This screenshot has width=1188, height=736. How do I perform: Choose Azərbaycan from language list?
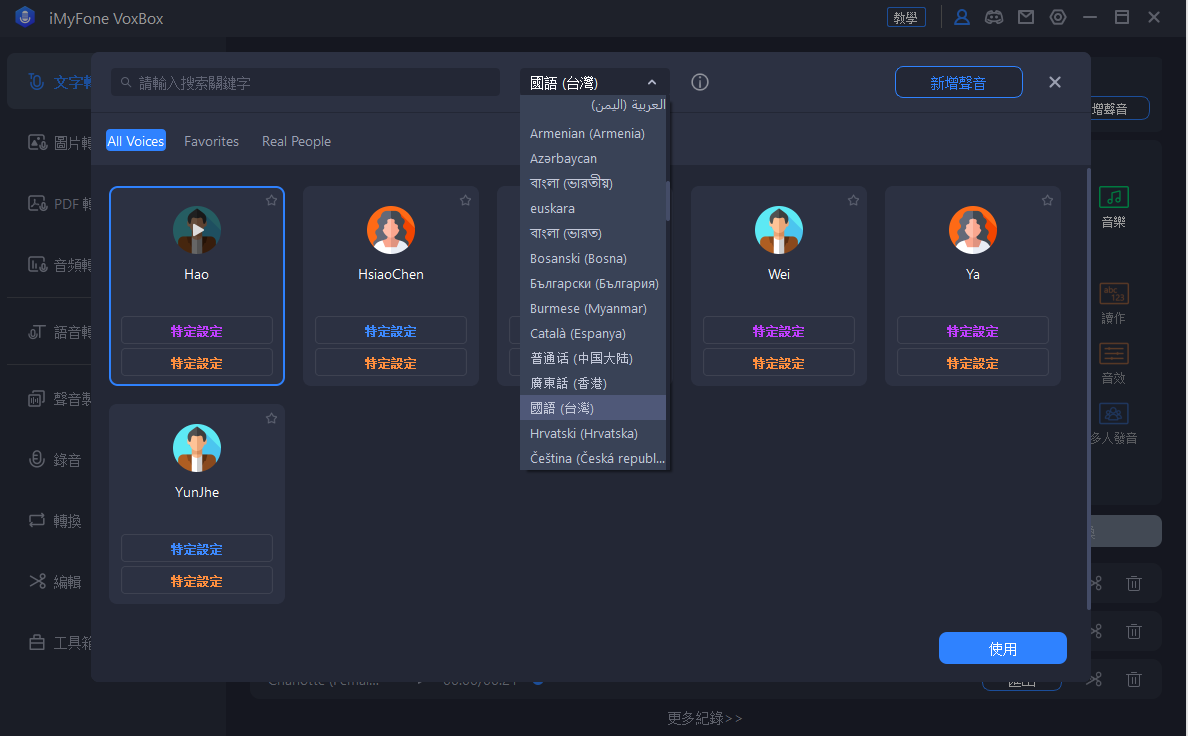coord(592,158)
